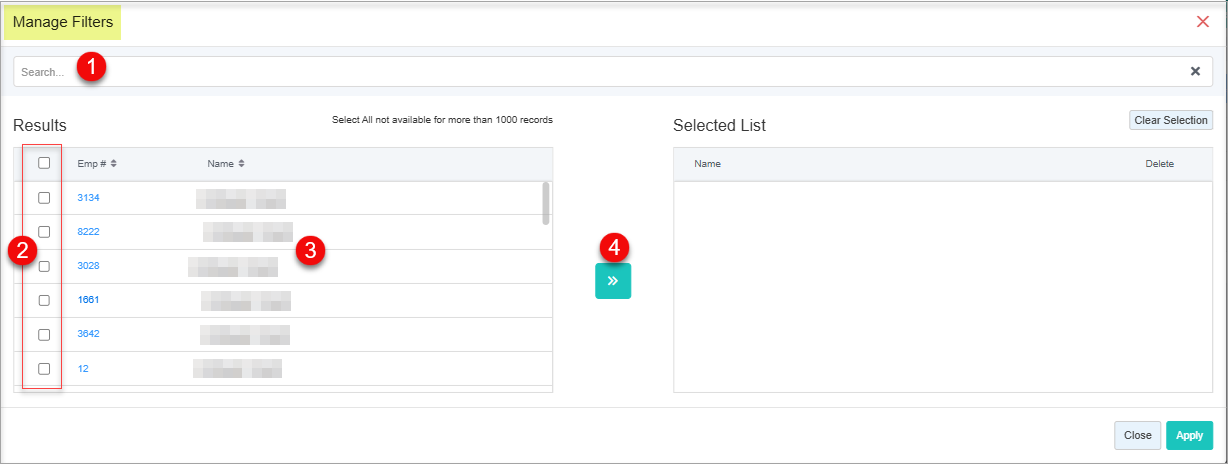The height and width of the screenshot is (464, 1228).
Task: Open employee number 8222 link
Action: pyautogui.click(x=88, y=232)
